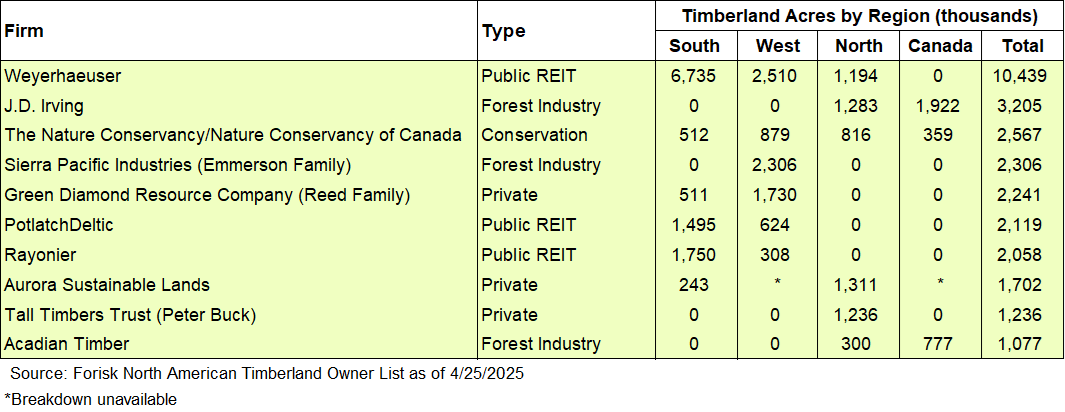Select the Weyerhaeuser firm cell
Image resolution: width=1065 pixels, height=412 pixels.
[63, 75]
